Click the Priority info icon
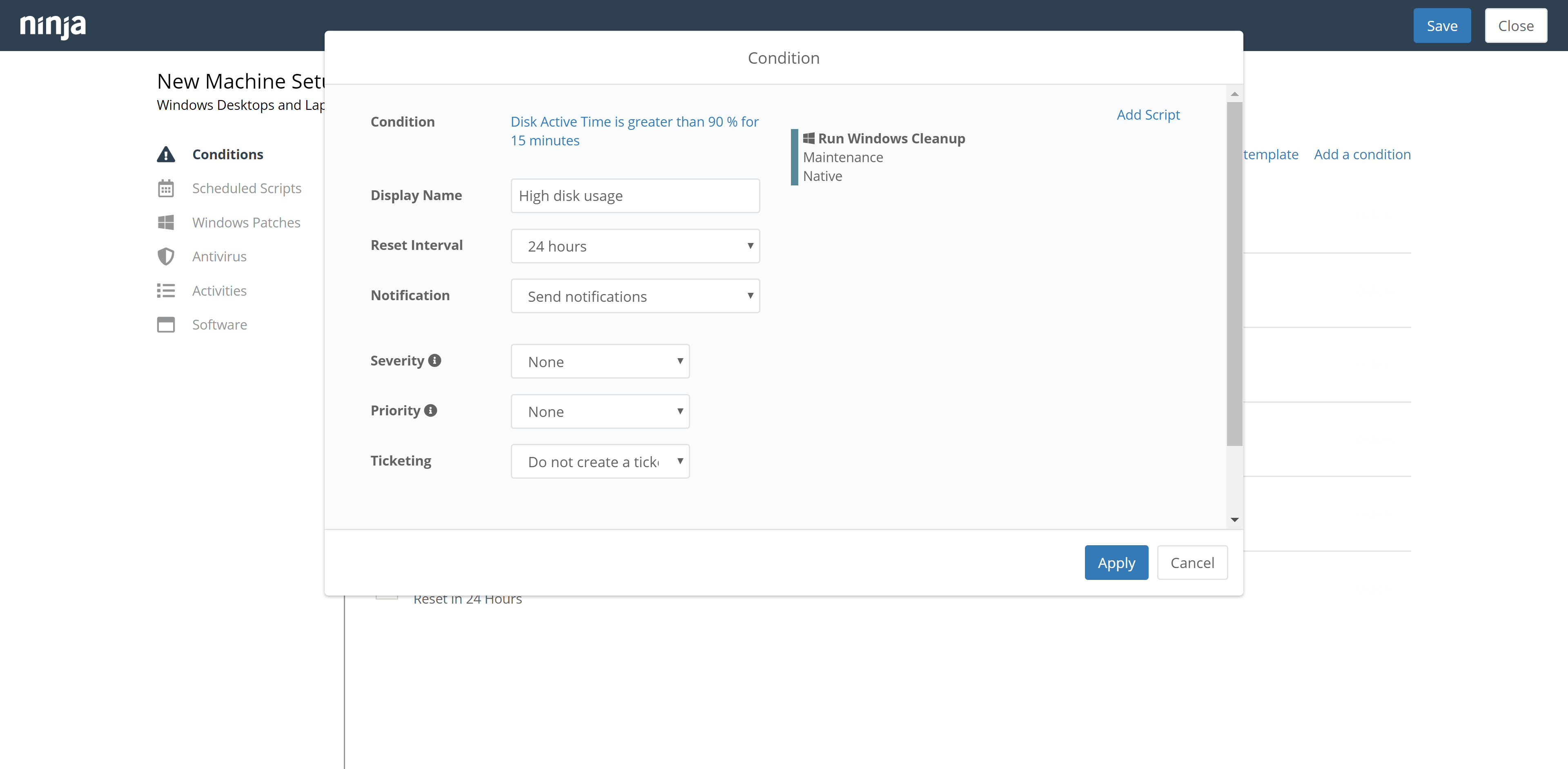This screenshot has height=769, width=1568. [432, 410]
